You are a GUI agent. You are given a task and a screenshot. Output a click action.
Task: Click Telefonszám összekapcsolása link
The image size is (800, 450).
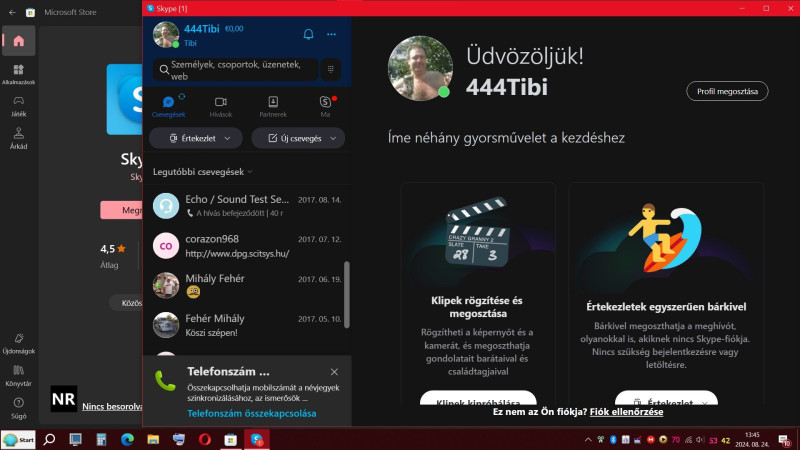tap(252, 413)
